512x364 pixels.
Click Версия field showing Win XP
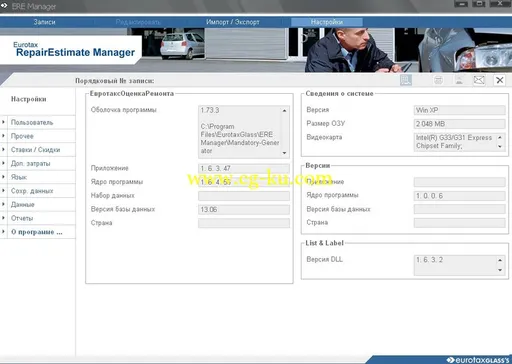pos(459,110)
